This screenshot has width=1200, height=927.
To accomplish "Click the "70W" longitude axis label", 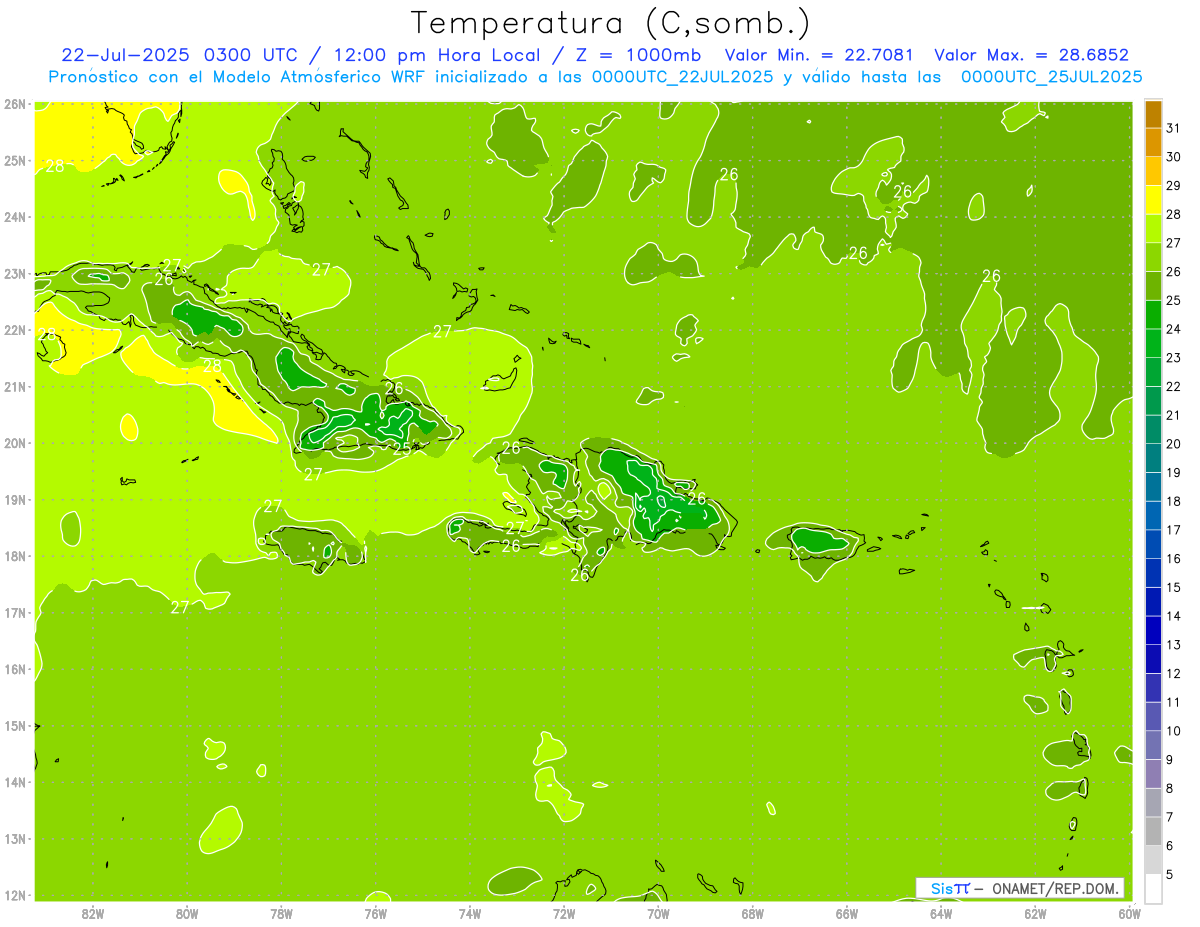I will coord(658,913).
